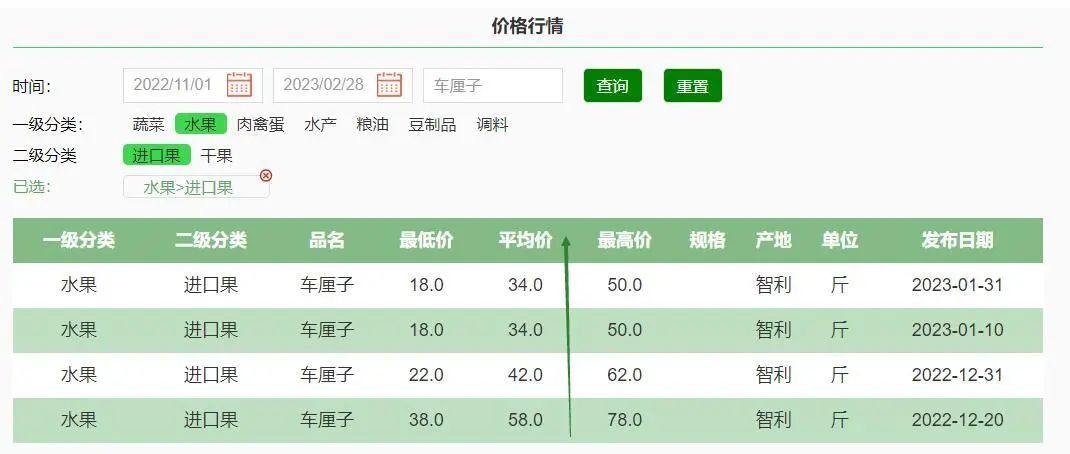1070x454 pixels.
Task: Click the 62.0 highest price cell
Action: pyautogui.click(x=624, y=375)
